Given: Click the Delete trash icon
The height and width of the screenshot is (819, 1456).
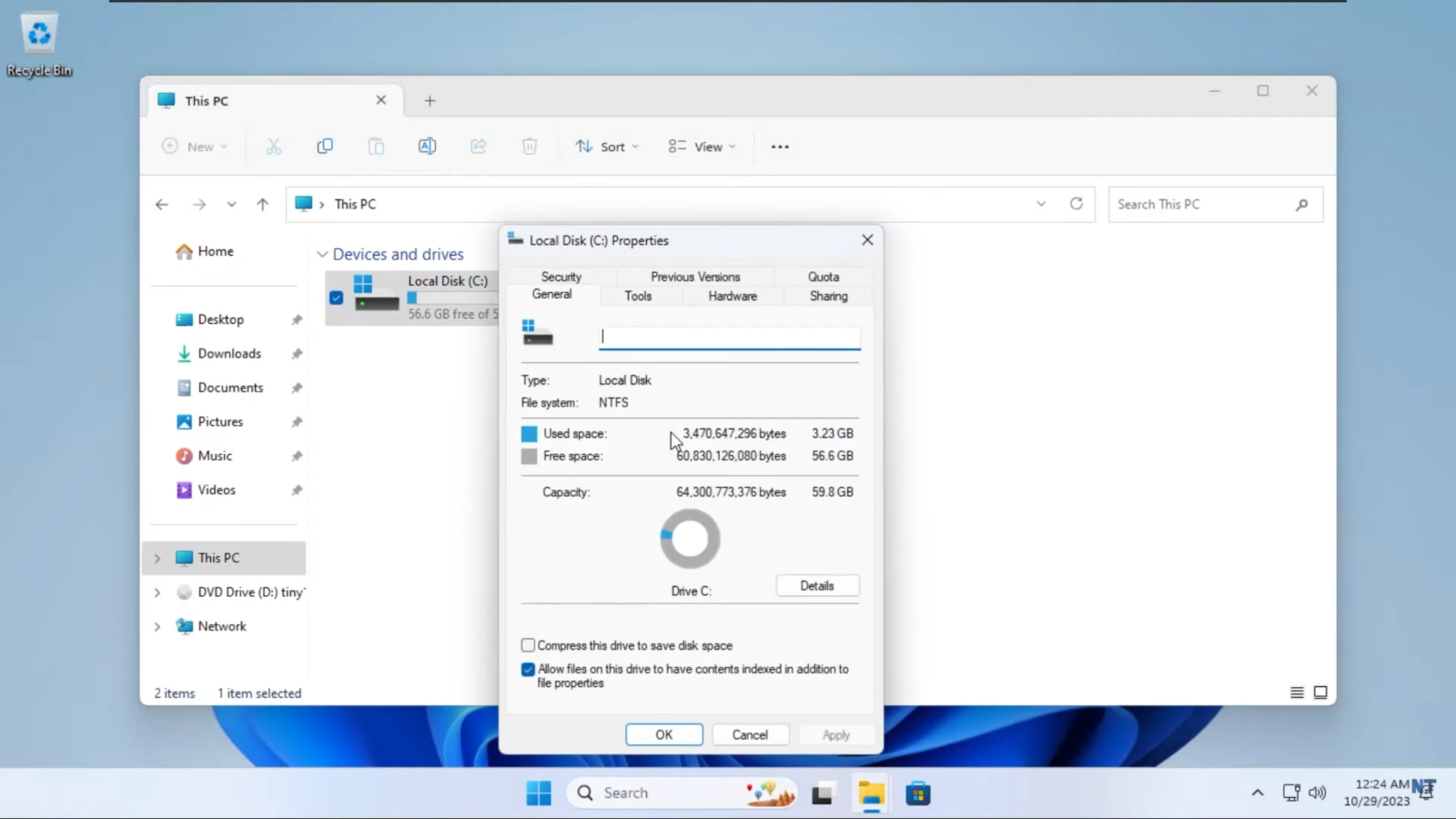Looking at the screenshot, I should pyautogui.click(x=529, y=146).
